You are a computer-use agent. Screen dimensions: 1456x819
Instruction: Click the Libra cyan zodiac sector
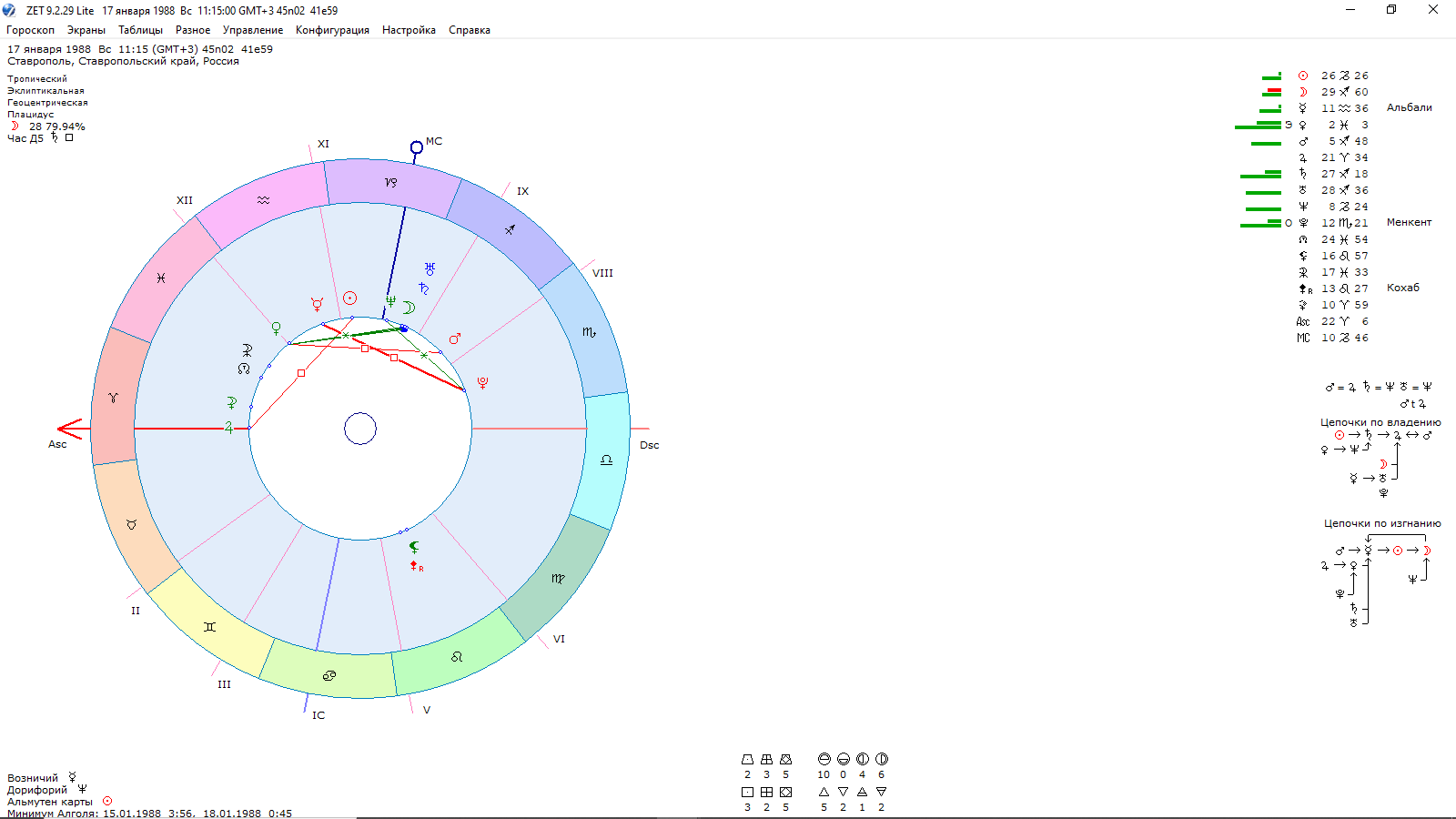[606, 460]
